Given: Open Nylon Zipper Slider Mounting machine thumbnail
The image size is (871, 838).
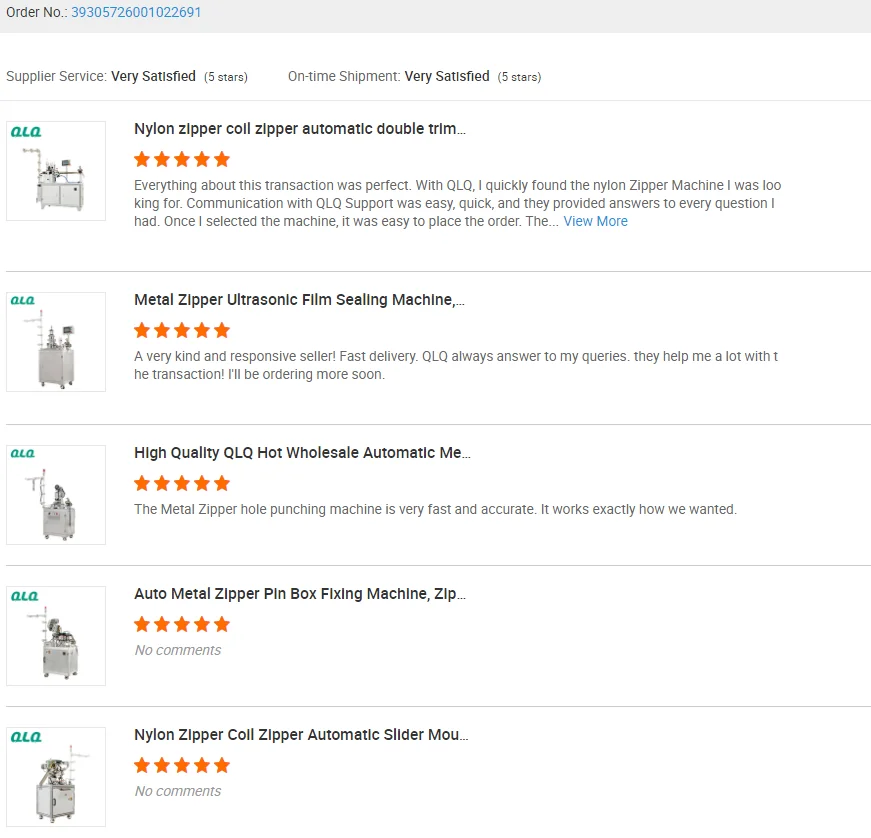Looking at the screenshot, I should [x=56, y=777].
